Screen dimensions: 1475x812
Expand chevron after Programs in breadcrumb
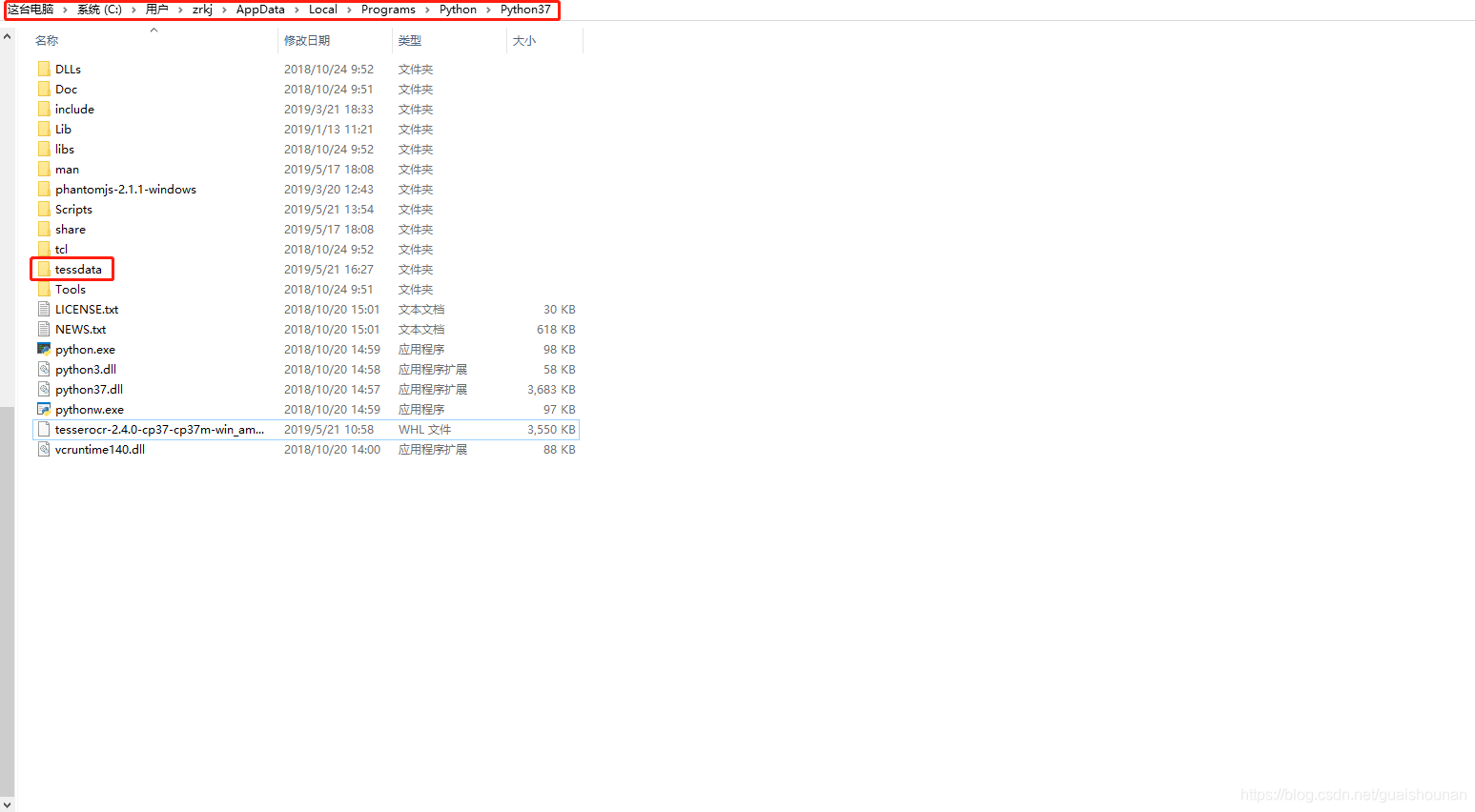(427, 10)
